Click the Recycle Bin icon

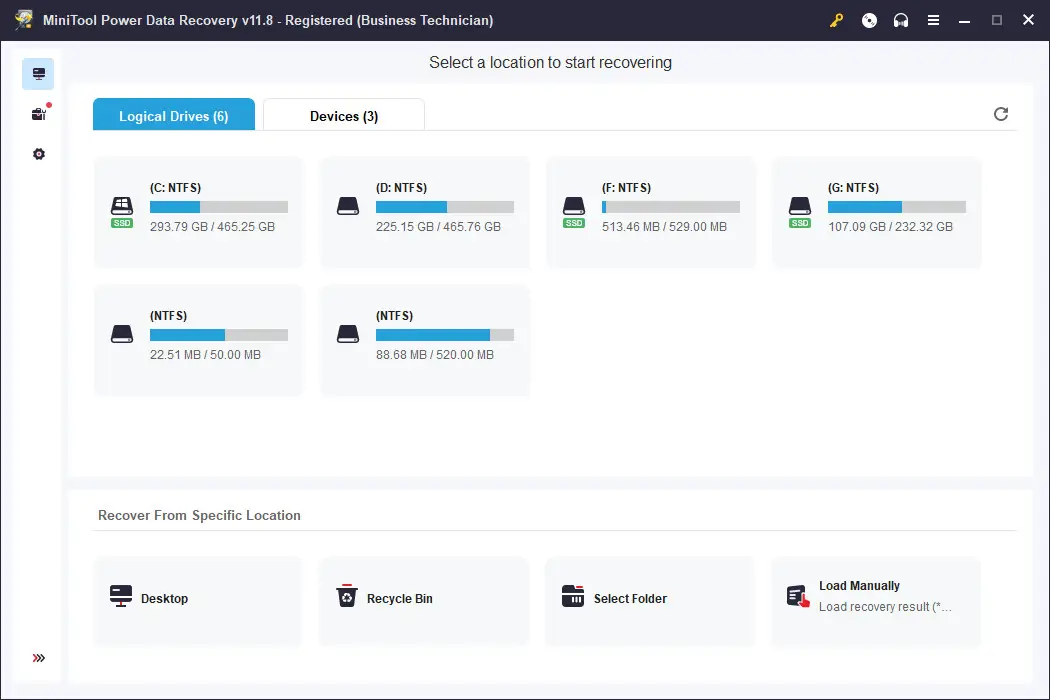[347, 596]
